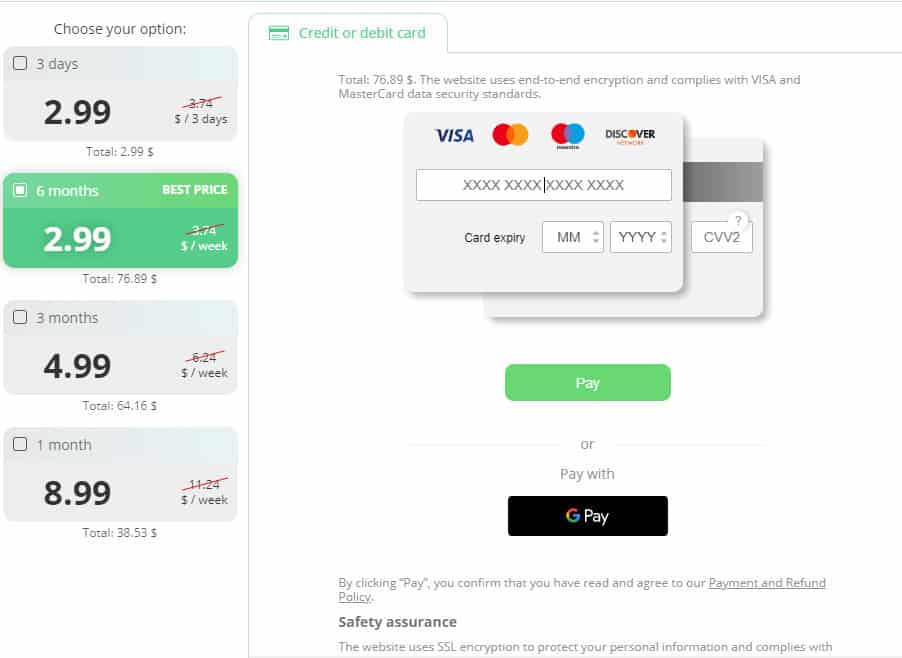Click the Discover Network logo
Viewport: 902px width, 658px height.
tap(630, 136)
